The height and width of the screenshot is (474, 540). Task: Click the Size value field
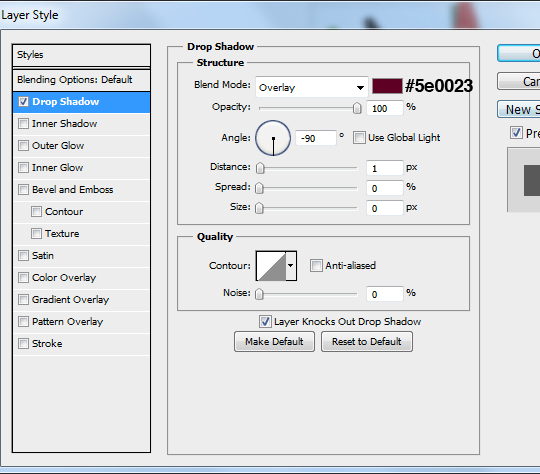(385, 208)
